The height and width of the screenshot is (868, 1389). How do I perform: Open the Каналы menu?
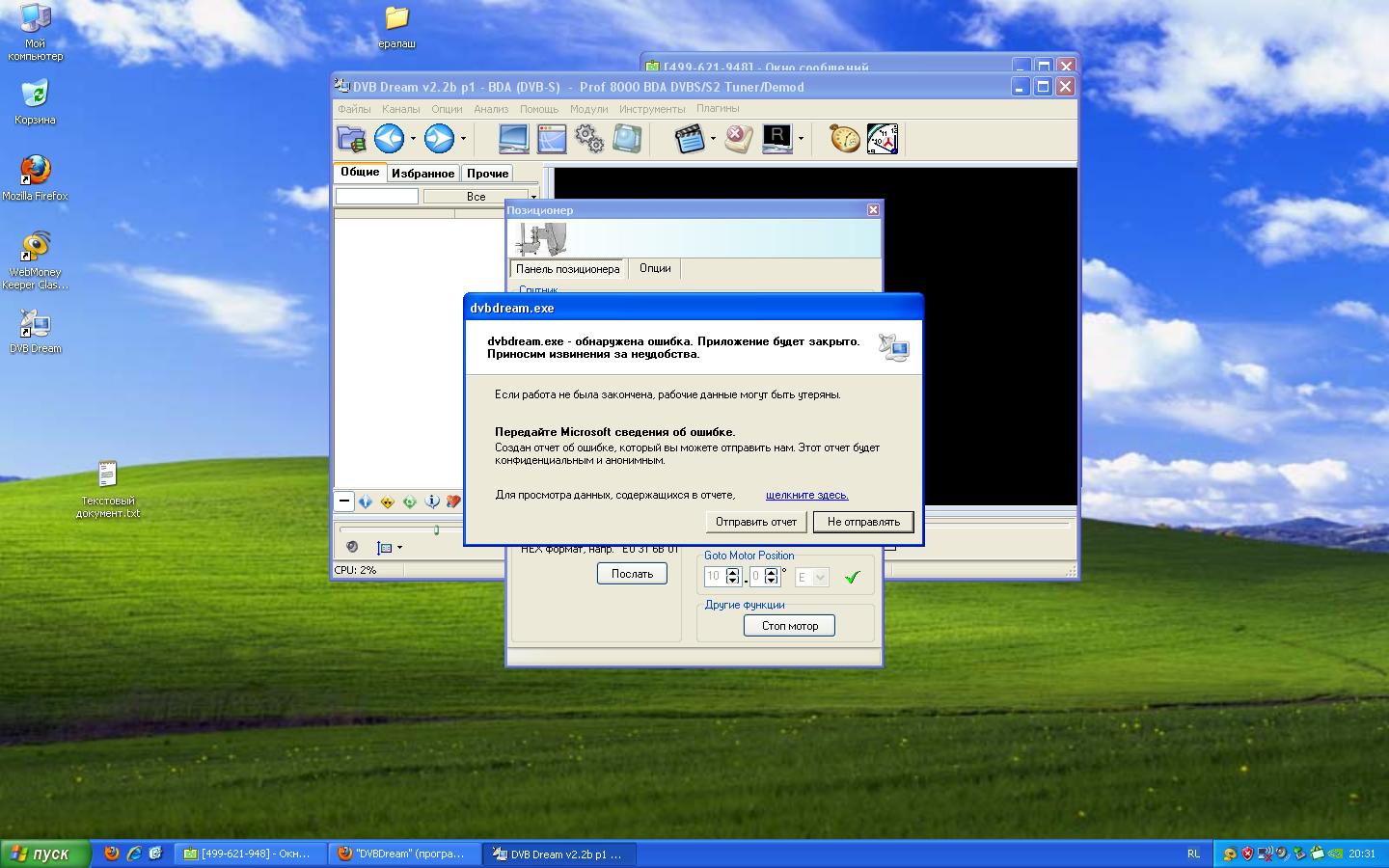click(x=400, y=109)
